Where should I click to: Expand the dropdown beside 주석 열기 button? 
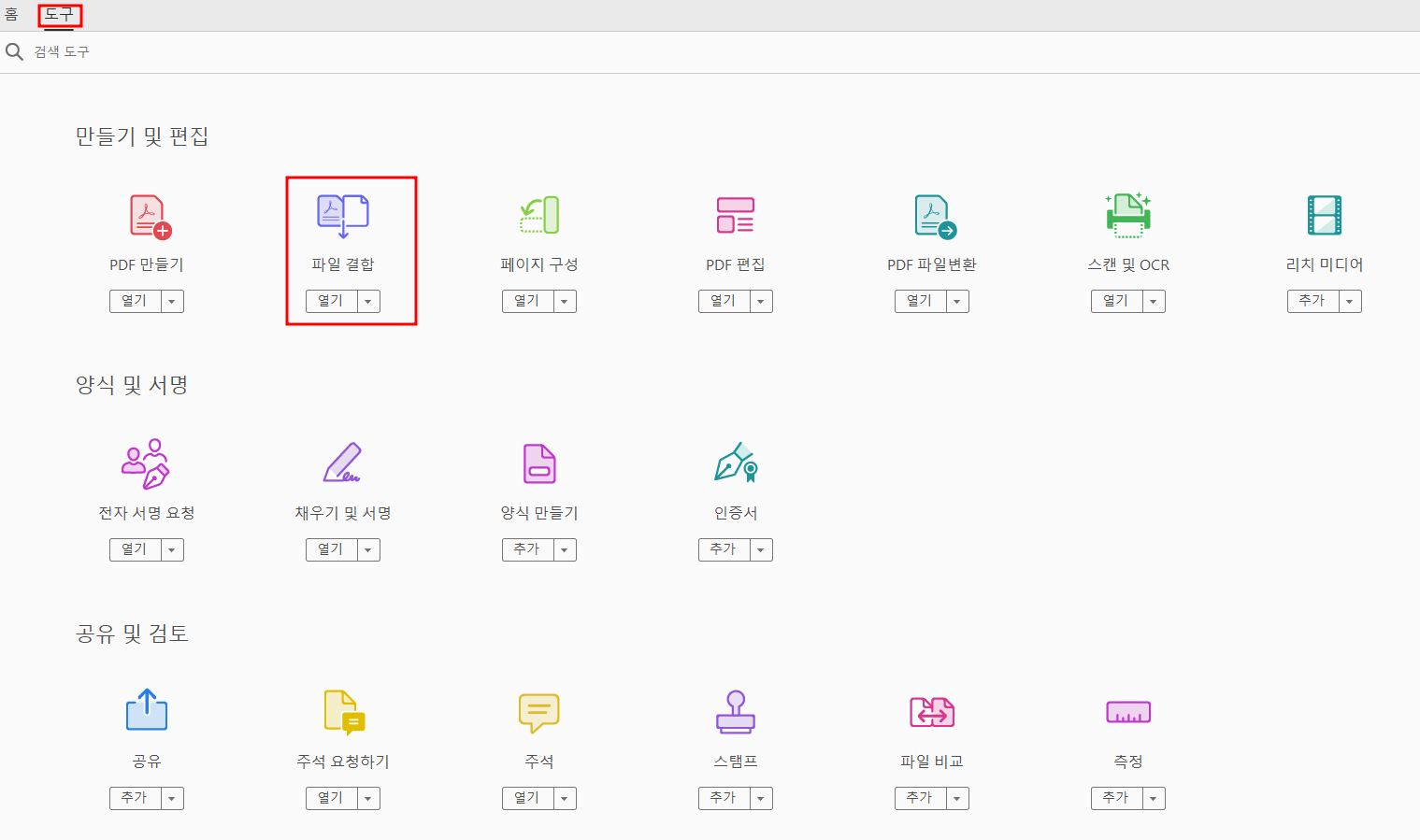click(565, 798)
